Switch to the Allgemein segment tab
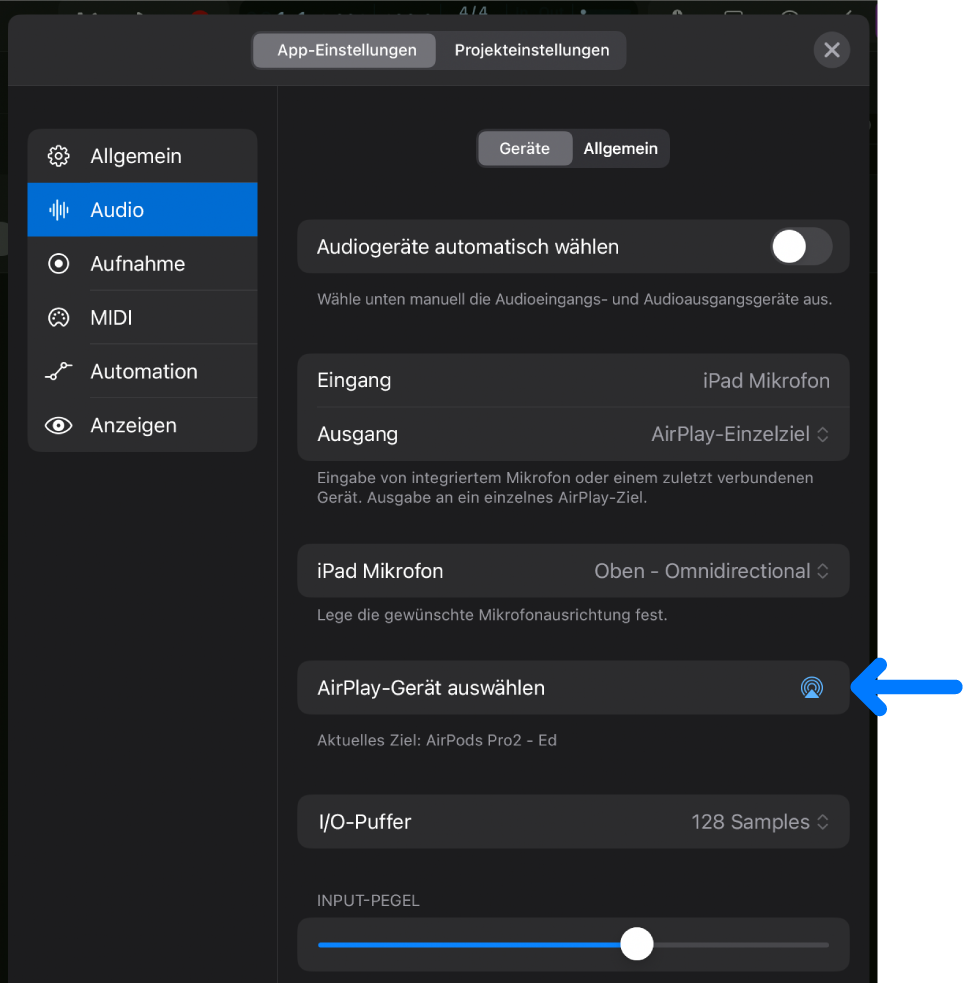This screenshot has width=963, height=984. [620, 149]
